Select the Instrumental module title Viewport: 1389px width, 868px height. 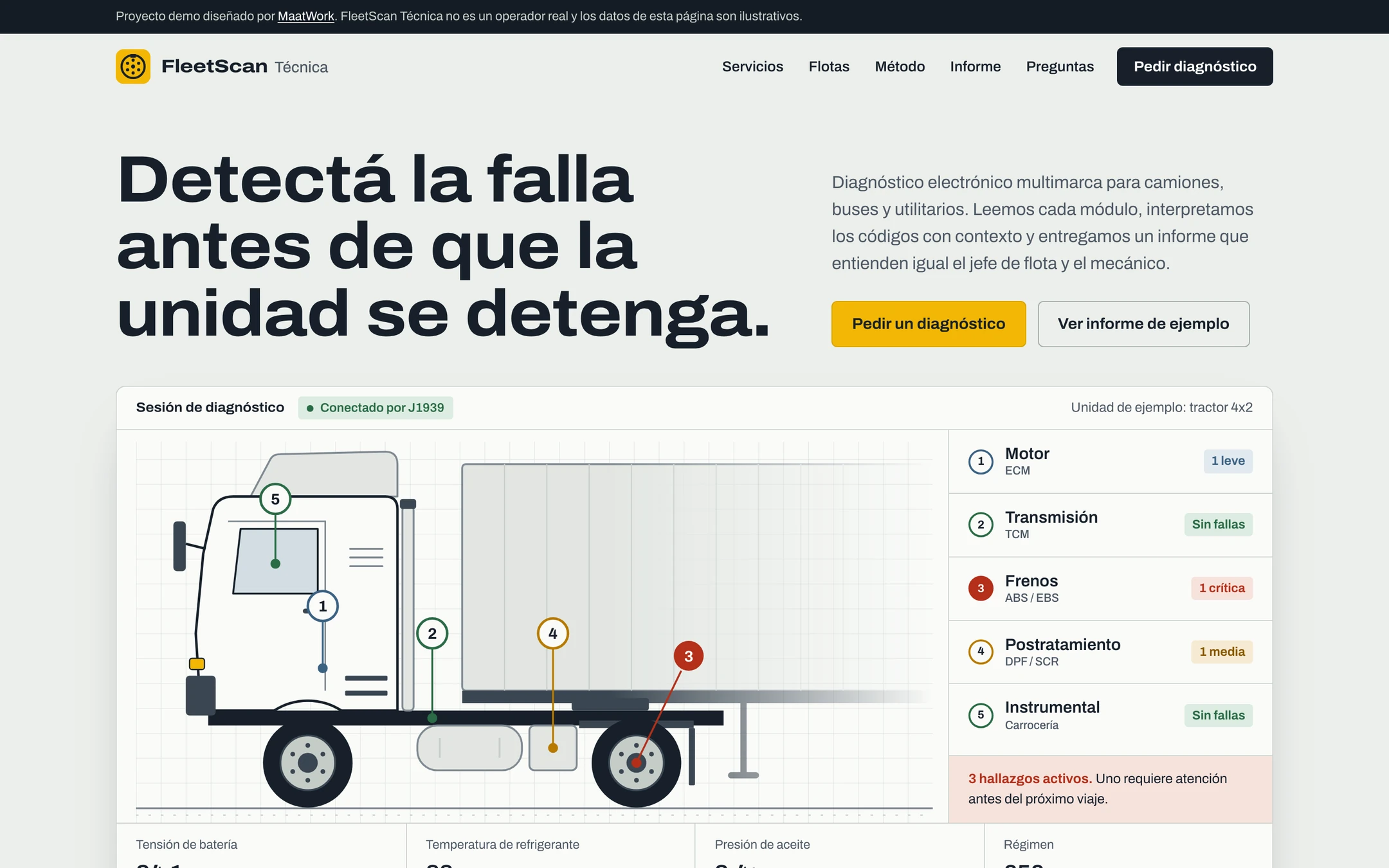(1052, 707)
